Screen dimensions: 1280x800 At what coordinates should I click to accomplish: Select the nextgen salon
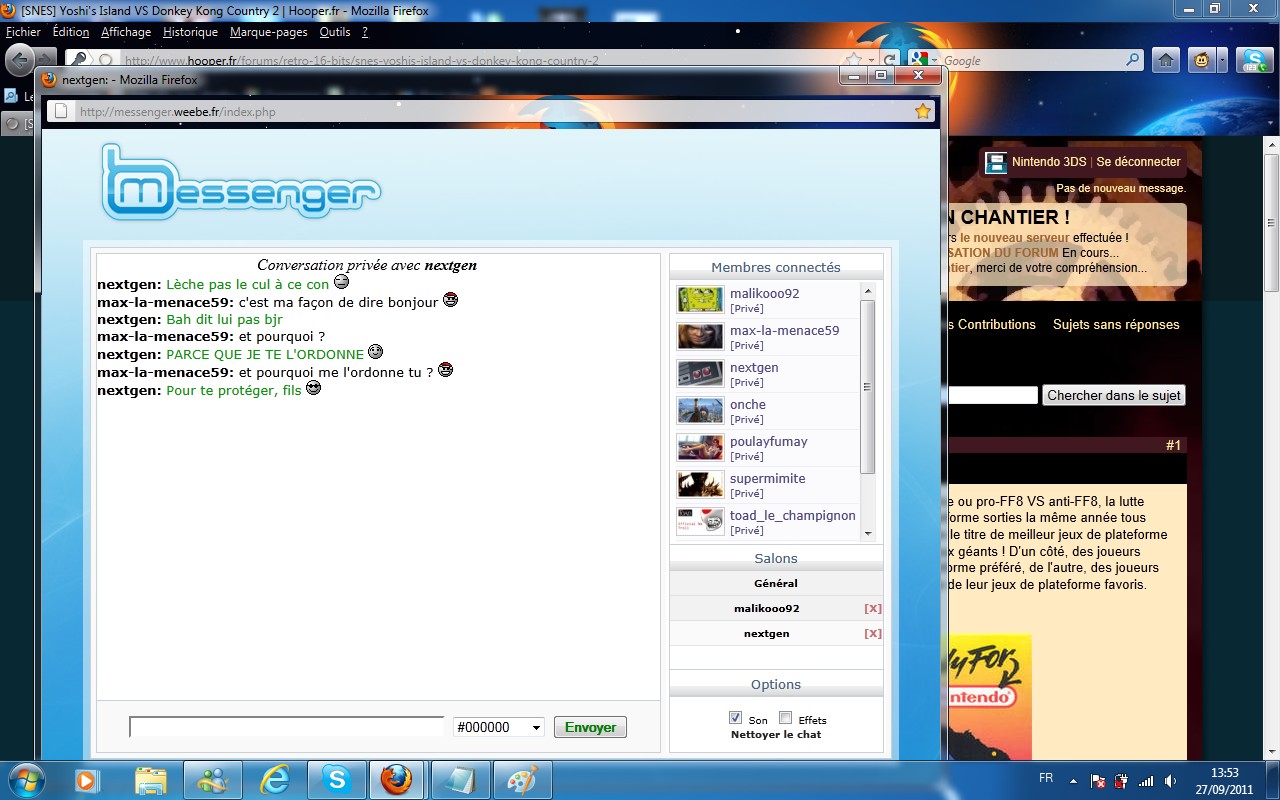[766, 633]
